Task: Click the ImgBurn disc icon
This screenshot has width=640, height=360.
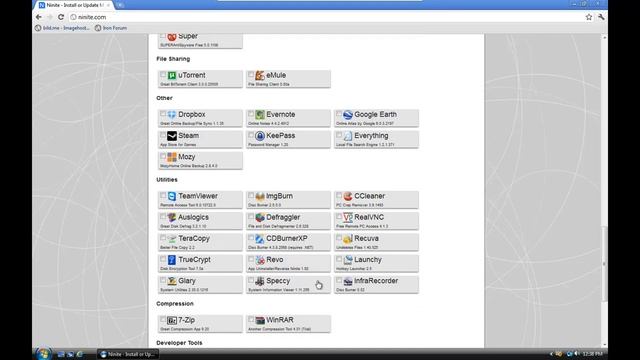Action: pos(260,196)
